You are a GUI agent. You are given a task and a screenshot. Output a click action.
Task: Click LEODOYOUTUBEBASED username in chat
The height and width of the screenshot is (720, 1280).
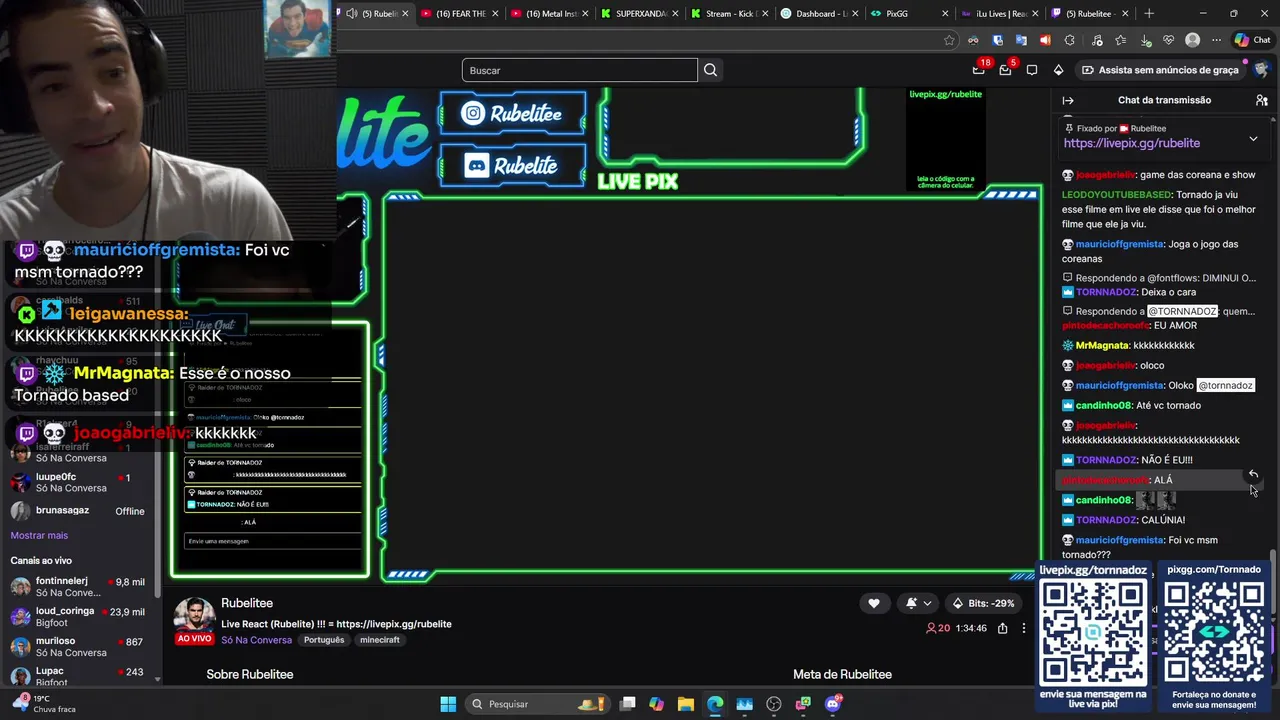[x=1116, y=194]
